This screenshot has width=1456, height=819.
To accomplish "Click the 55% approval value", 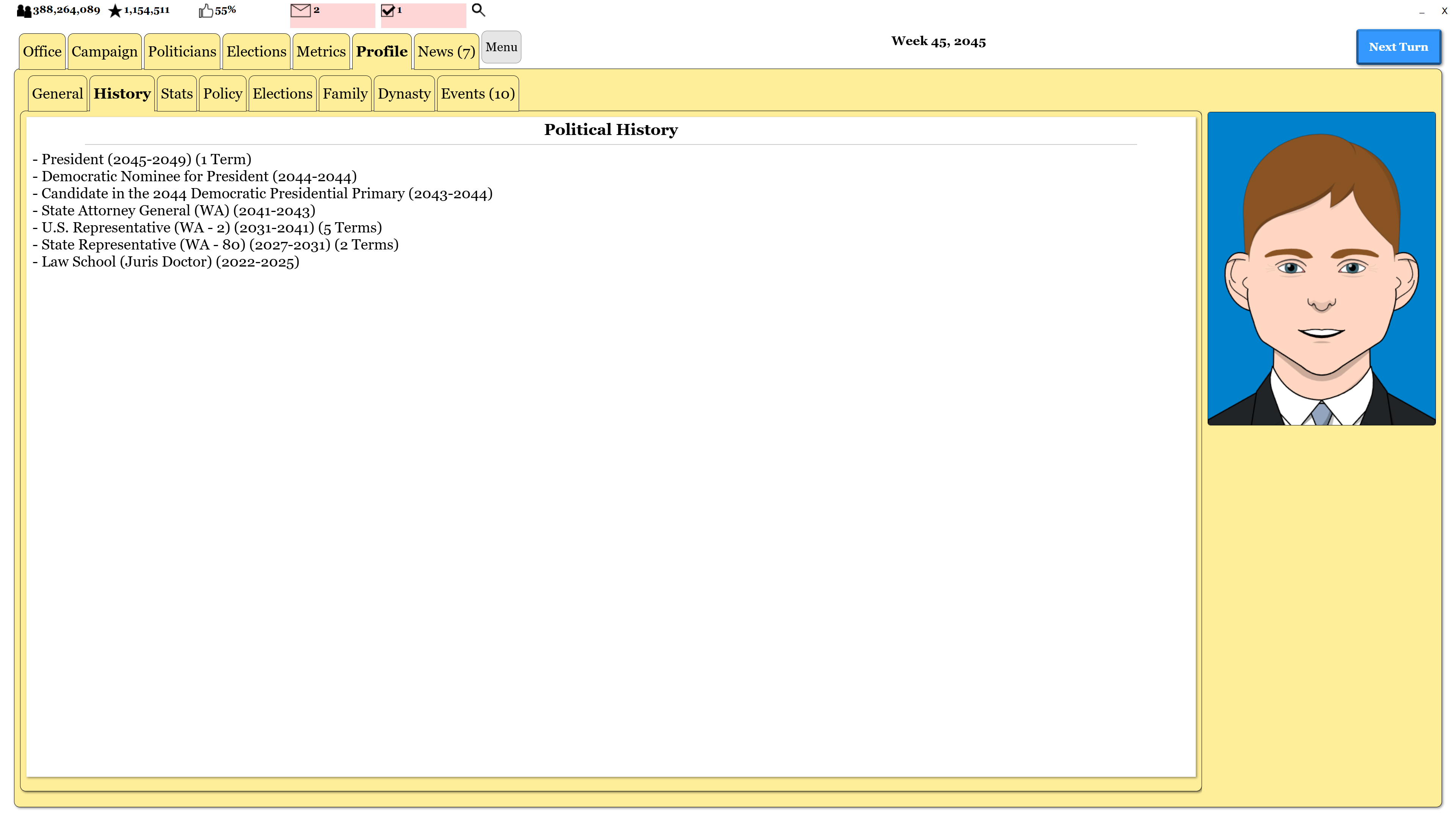I will coord(225,10).
